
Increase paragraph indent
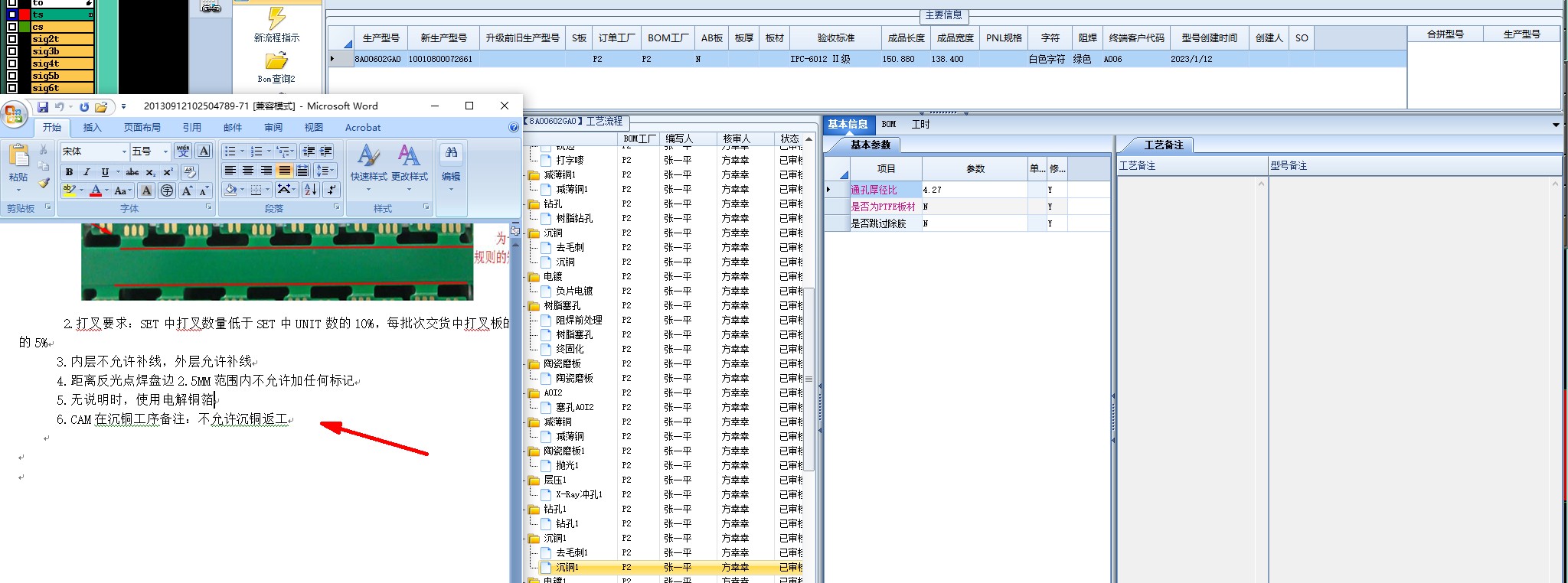point(326,151)
